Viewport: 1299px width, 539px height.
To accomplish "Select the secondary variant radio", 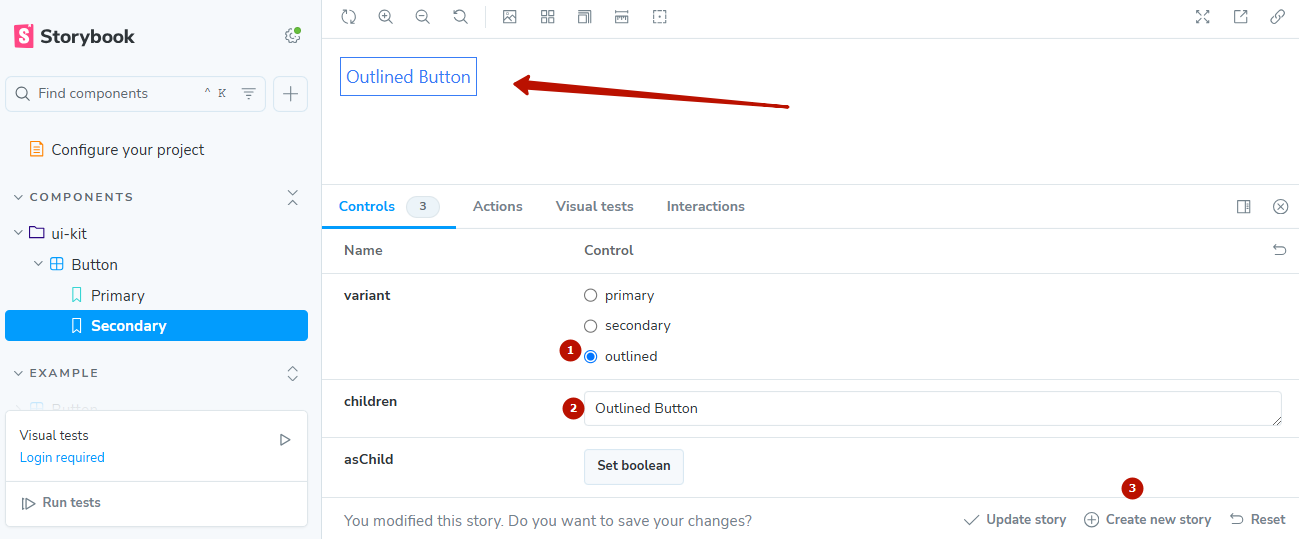I will tap(590, 325).
